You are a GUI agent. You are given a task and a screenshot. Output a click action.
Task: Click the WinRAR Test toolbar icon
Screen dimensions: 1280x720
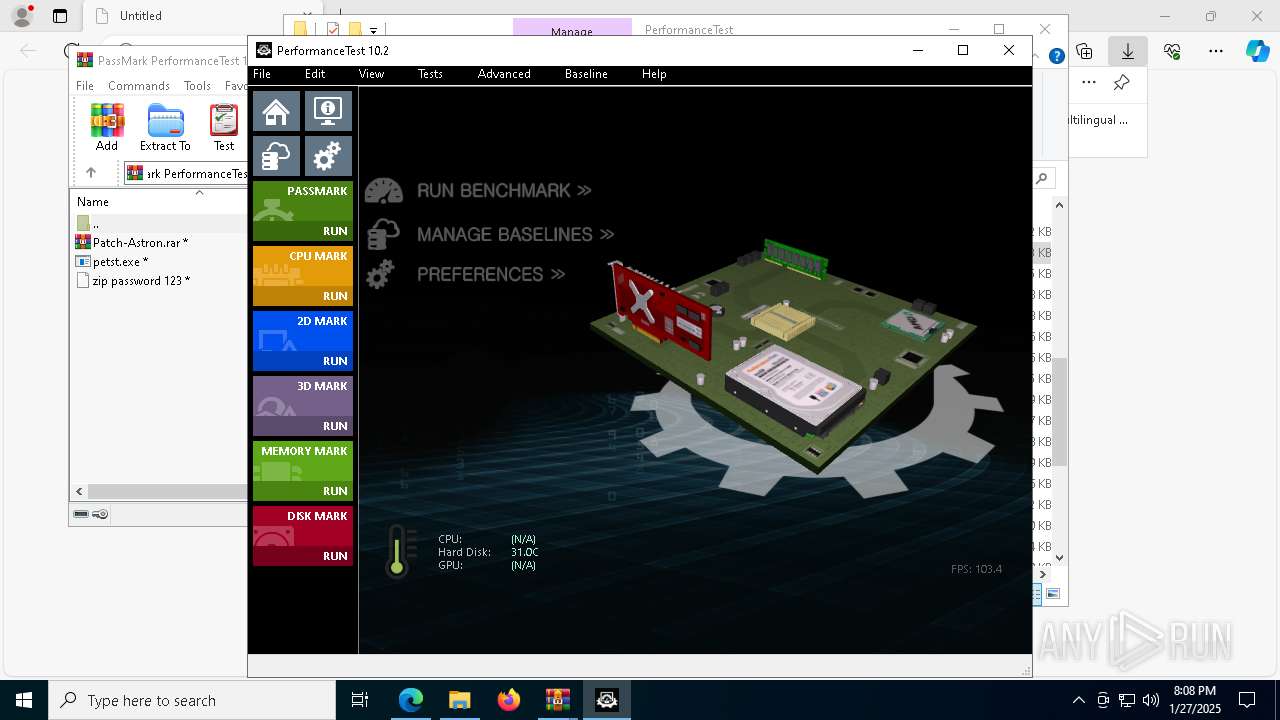point(224,128)
